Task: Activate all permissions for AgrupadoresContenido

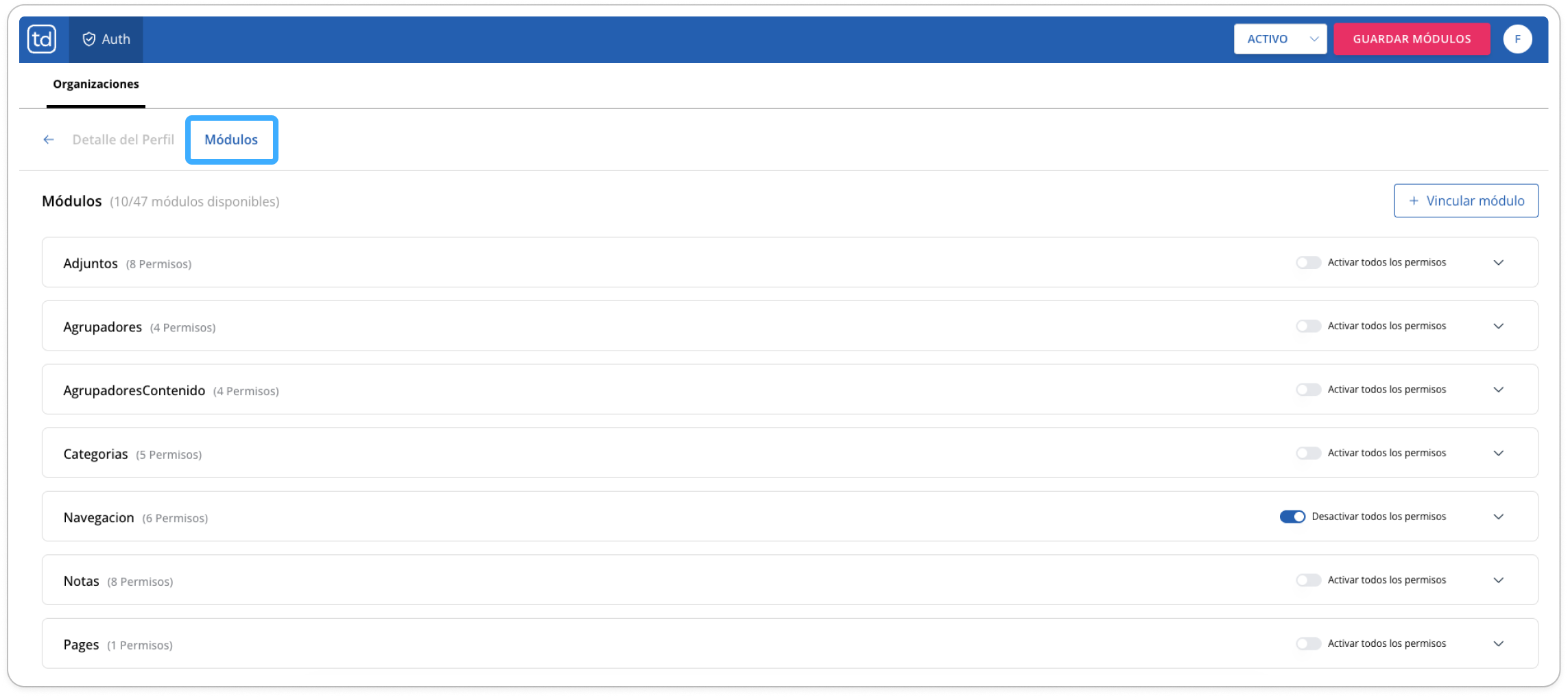Action: point(1308,390)
